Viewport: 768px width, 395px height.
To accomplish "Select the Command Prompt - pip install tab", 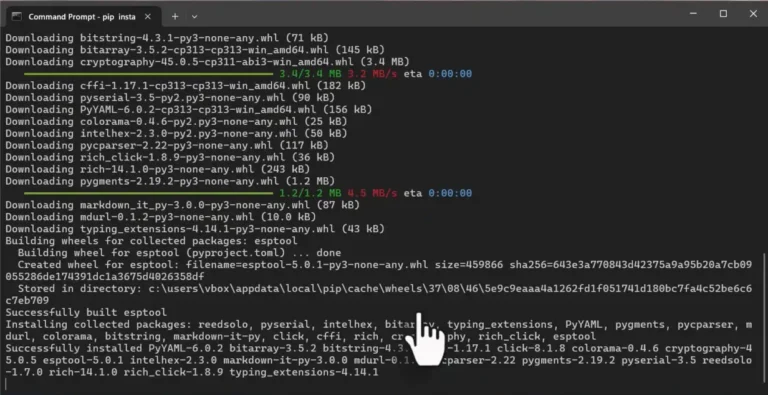I will (83, 16).
